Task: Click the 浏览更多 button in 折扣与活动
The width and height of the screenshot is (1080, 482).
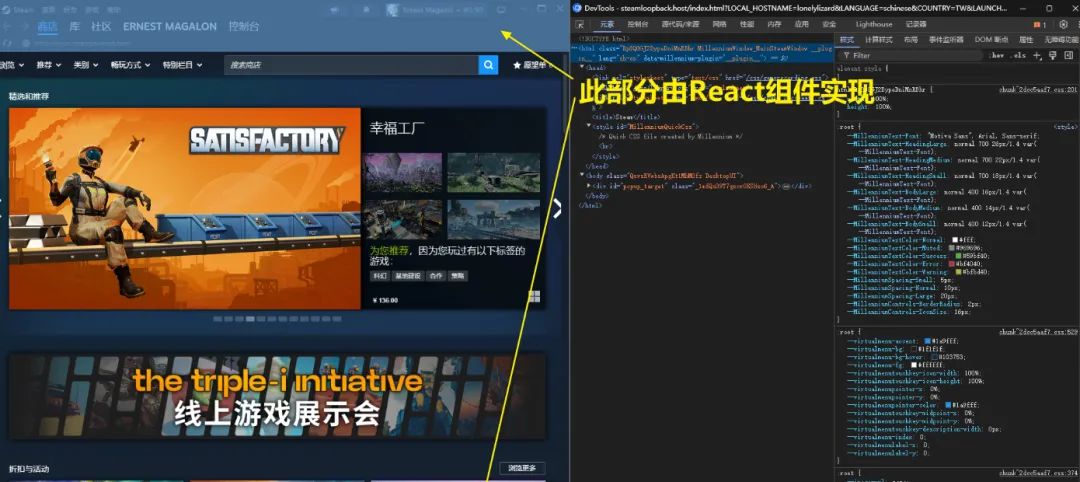Action: pos(522,468)
